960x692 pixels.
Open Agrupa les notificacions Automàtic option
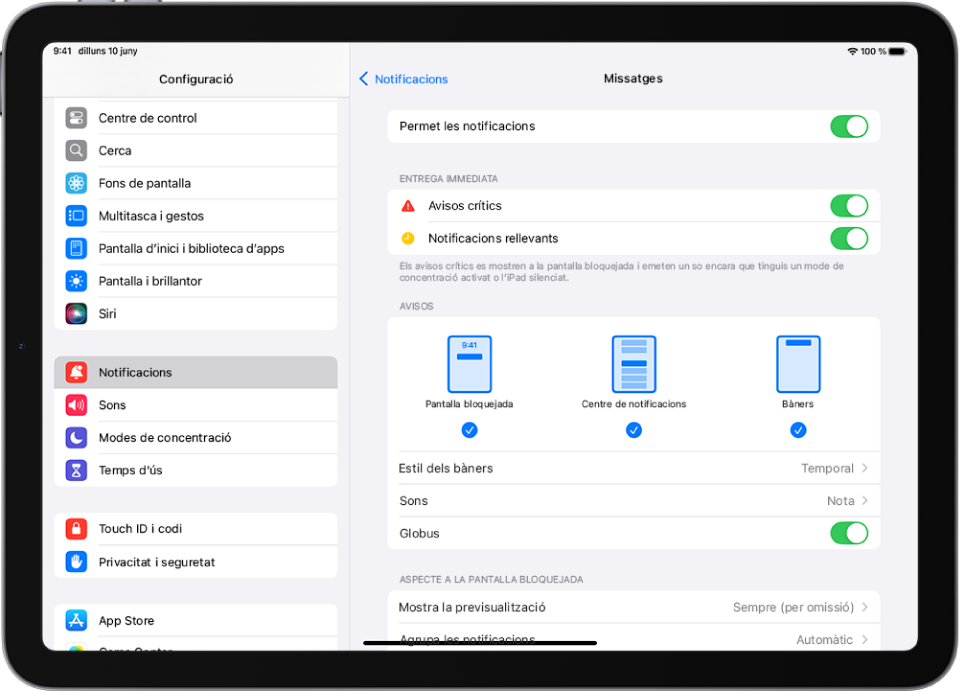[x=634, y=638]
